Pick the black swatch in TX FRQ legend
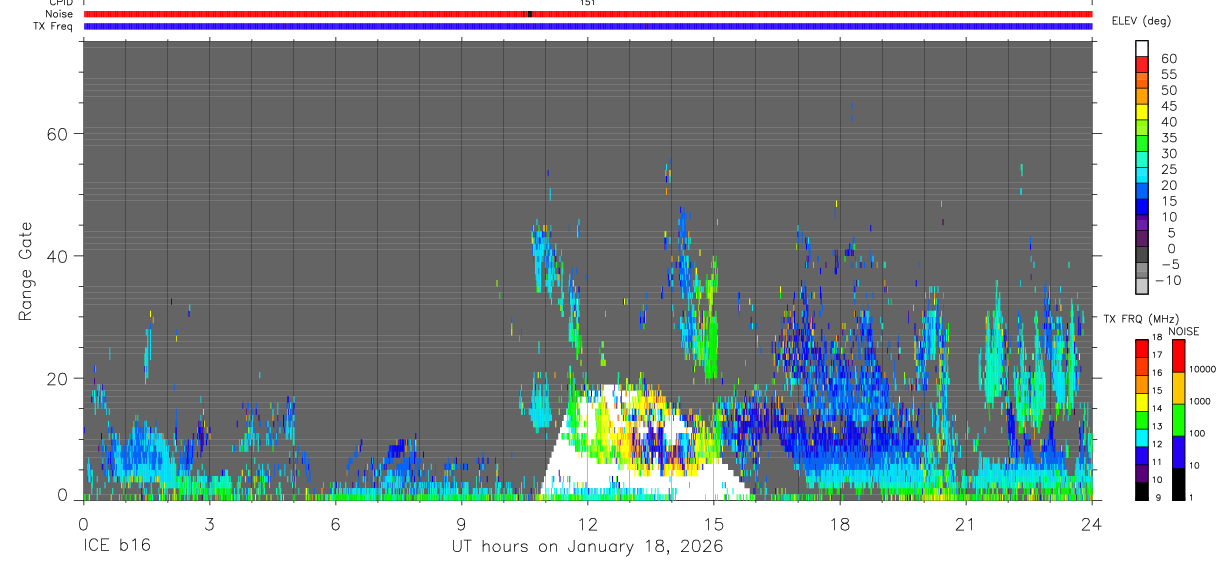1228x567 pixels. pyautogui.click(x=1141, y=491)
